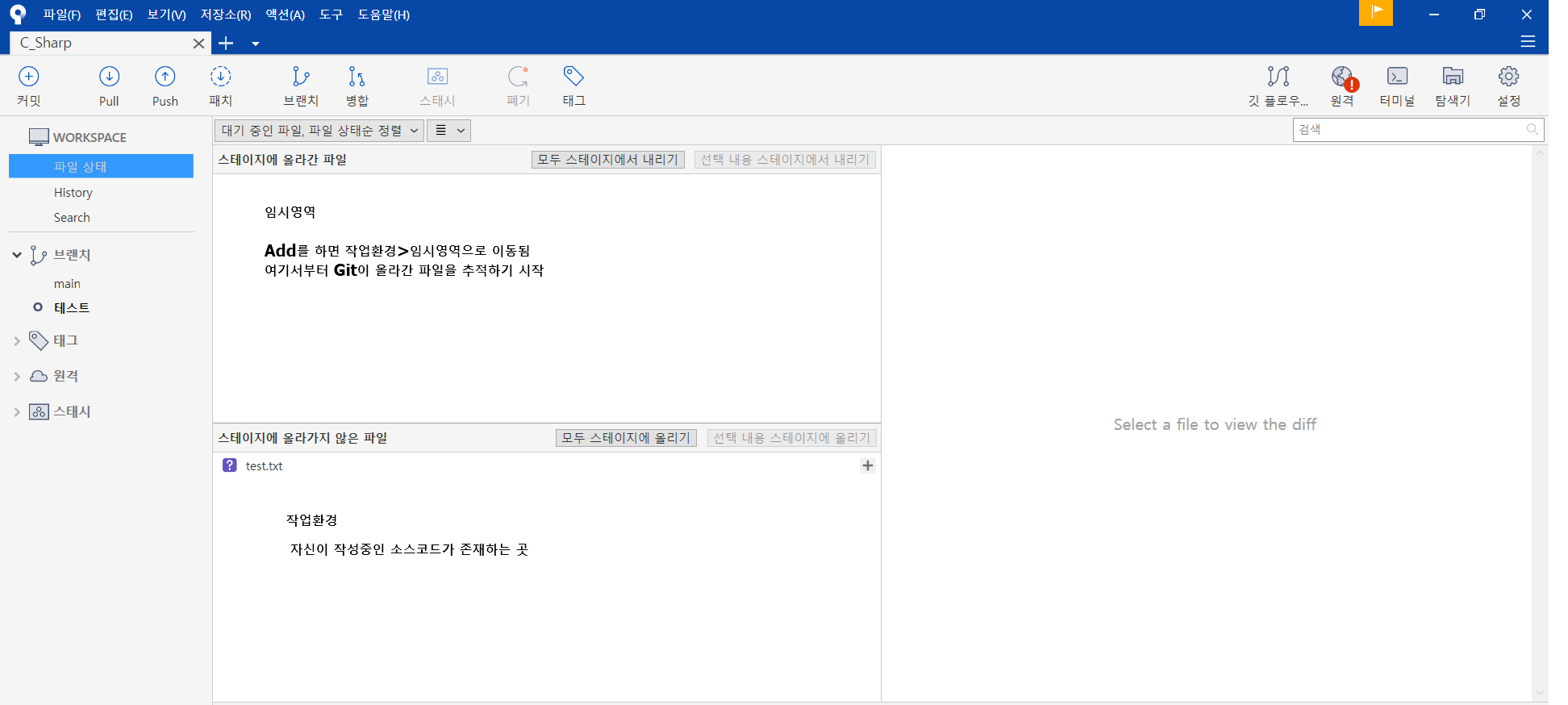Click the question mark status icon of test.txt

pyautogui.click(x=230, y=465)
